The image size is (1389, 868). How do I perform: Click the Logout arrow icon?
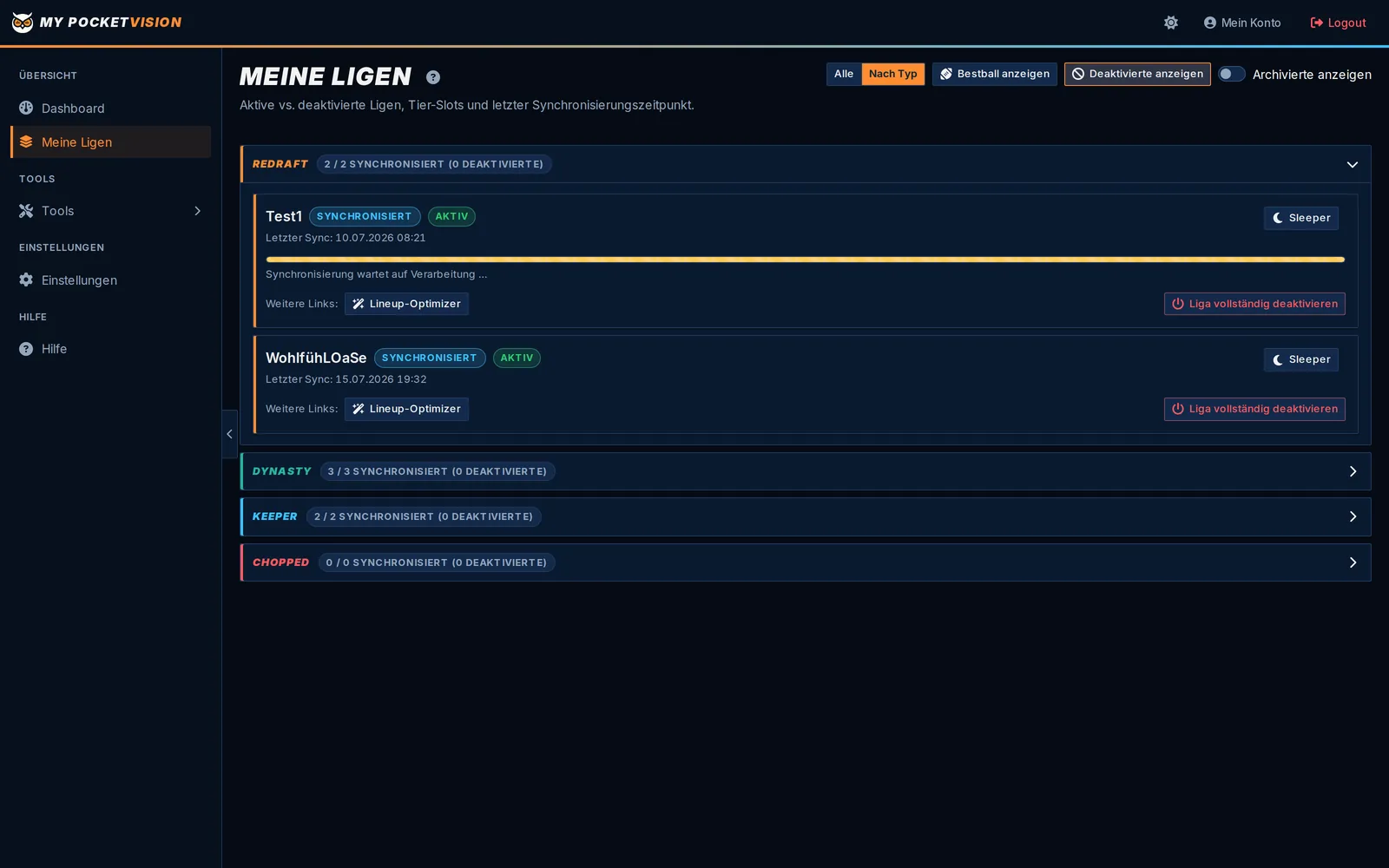pos(1317,23)
